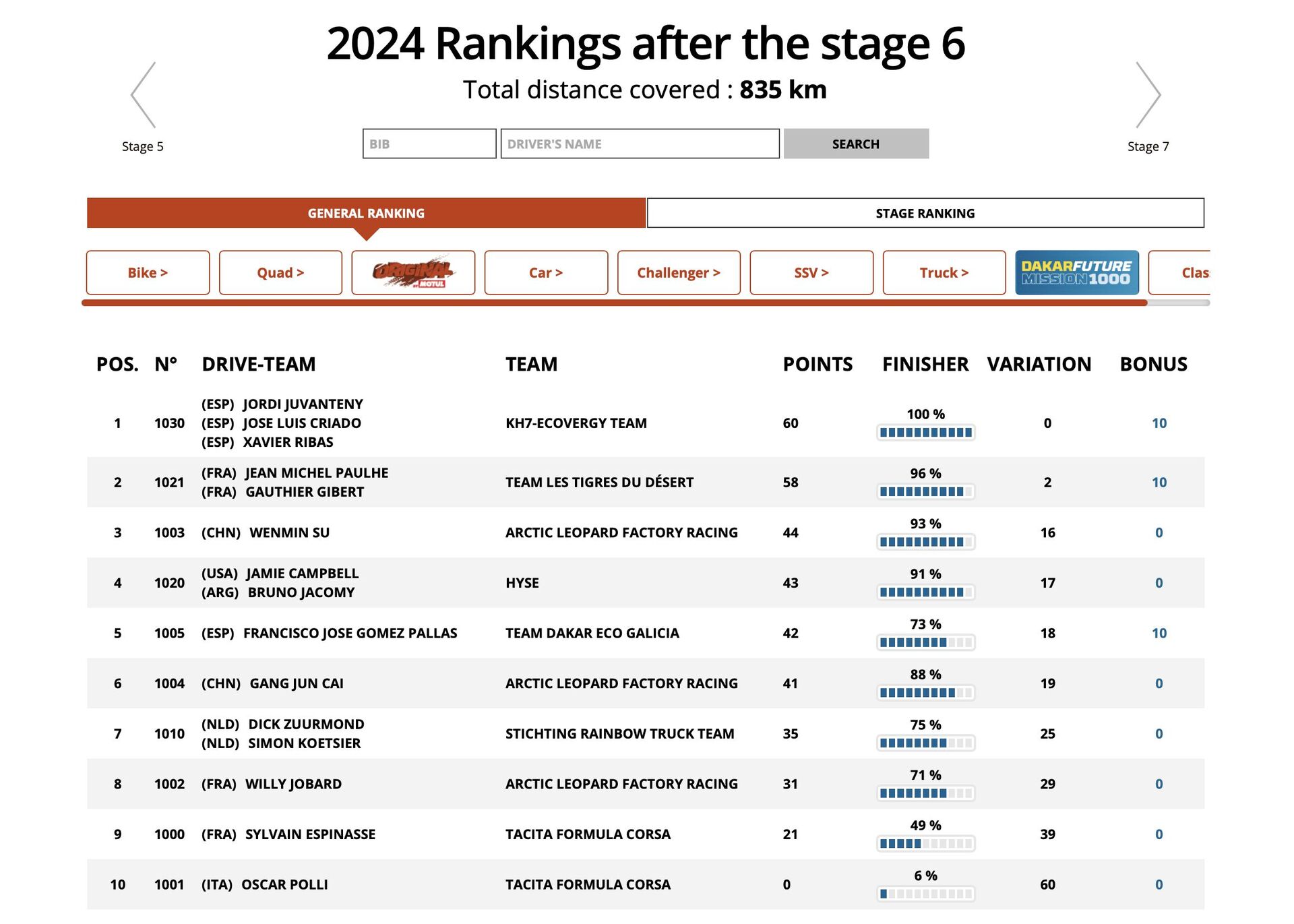1294x924 pixels.
Task: Click the BIB input field
Action: tap(429, 144)
